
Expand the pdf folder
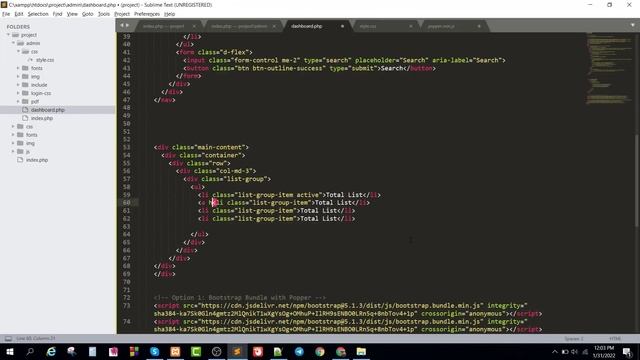(x=18, y=101)
